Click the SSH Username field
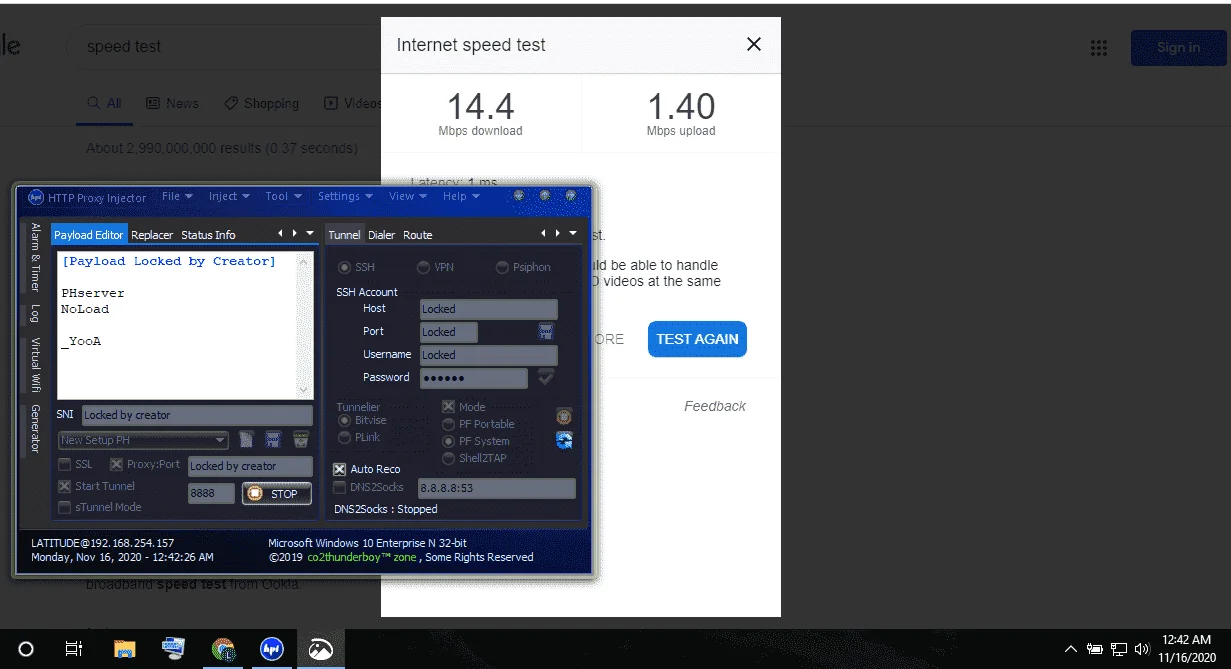 pos(489,355)
